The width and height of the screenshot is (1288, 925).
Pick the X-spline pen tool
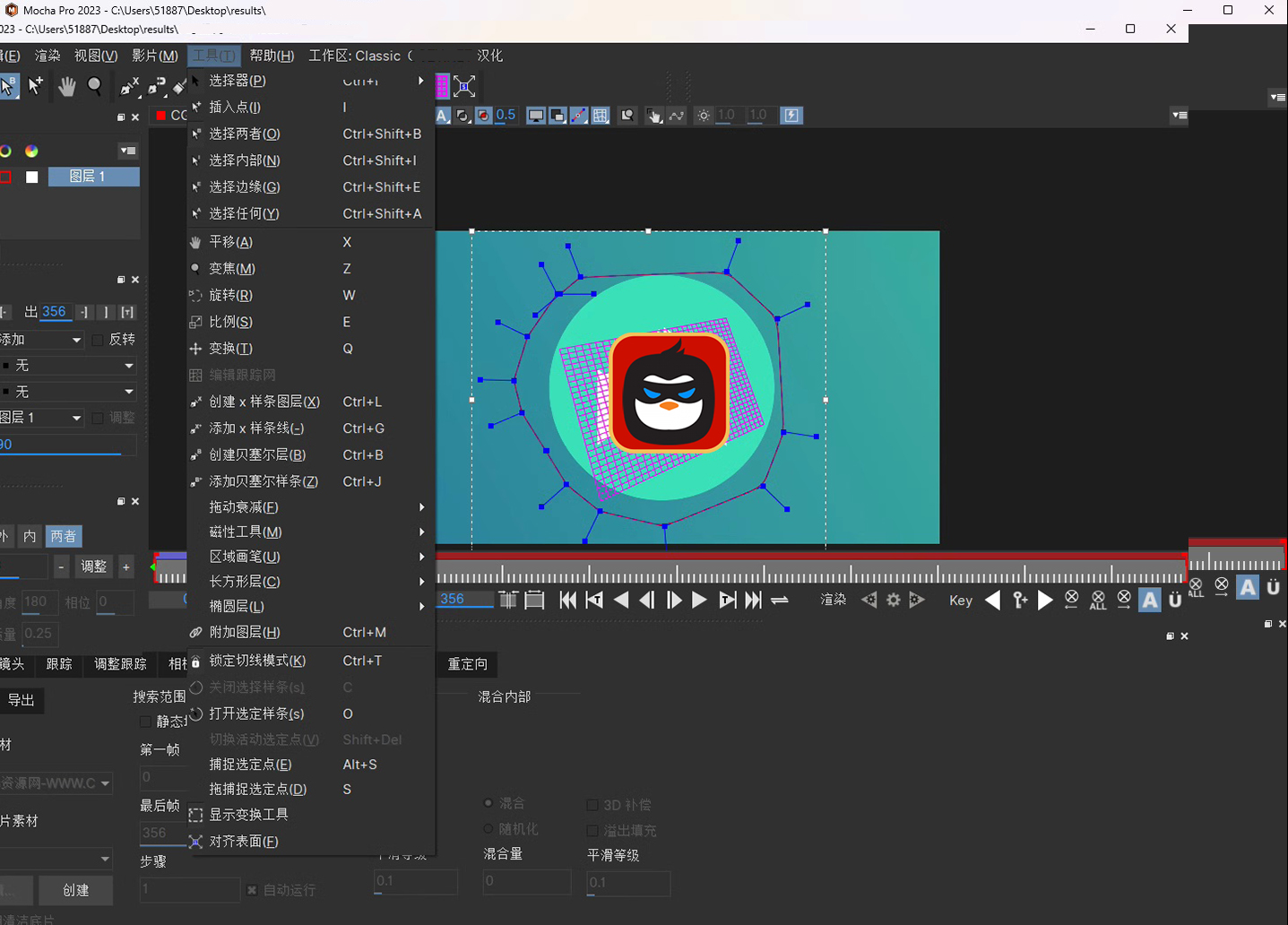pos(130,86)
